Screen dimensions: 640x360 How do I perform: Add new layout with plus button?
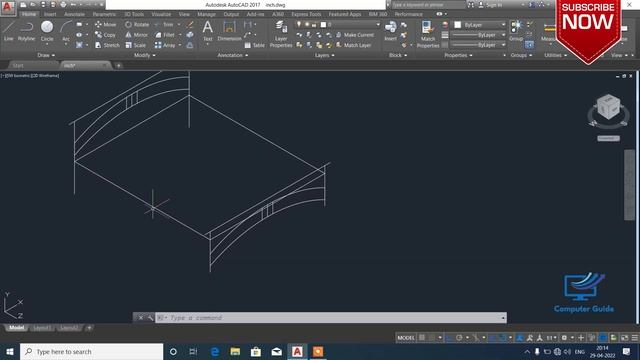(x=89, y=328)
